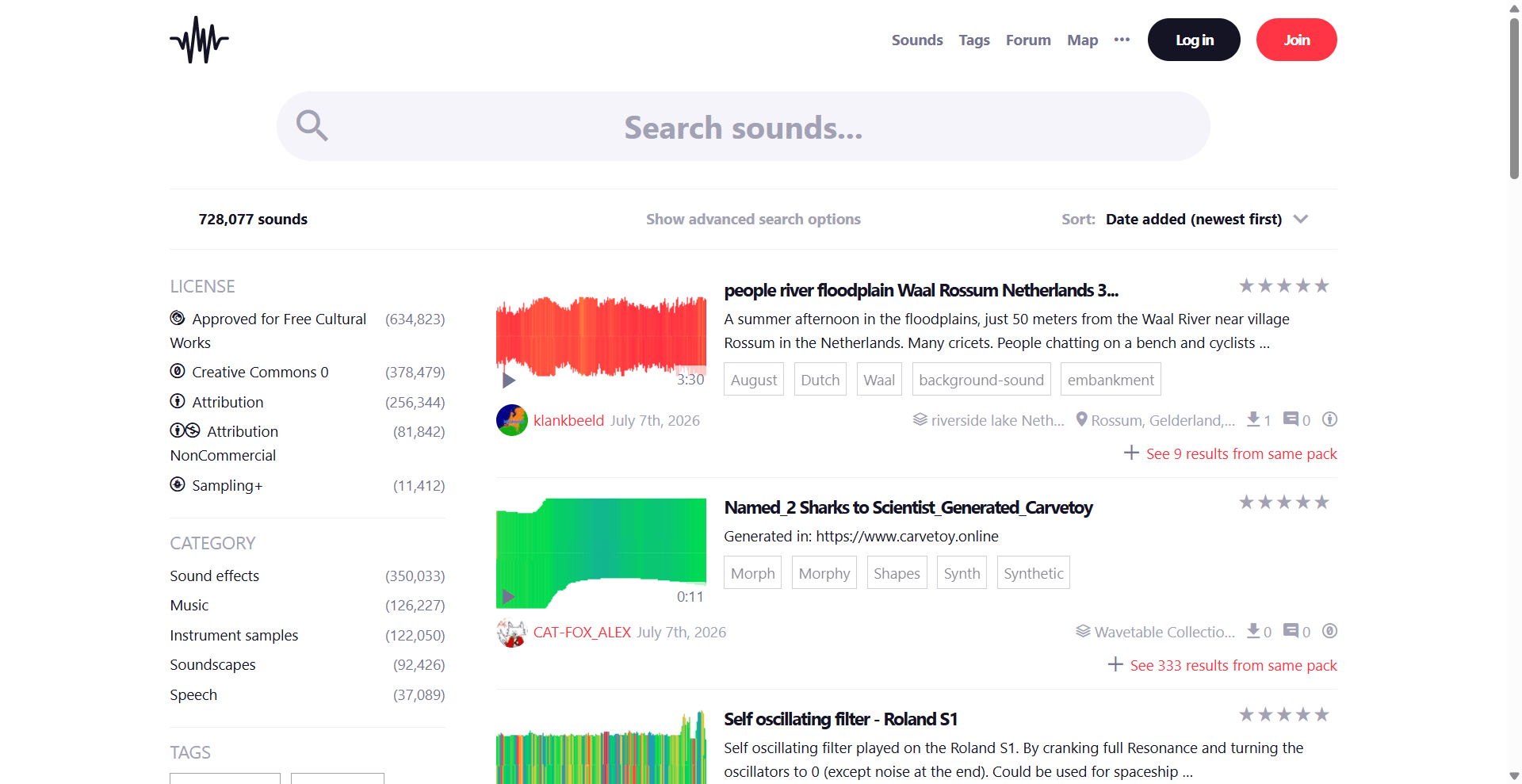Image resolution: width=1522 pixels, height=784 pixels.
Task: Focus the Search sounds input field
Action: [744, 126]
